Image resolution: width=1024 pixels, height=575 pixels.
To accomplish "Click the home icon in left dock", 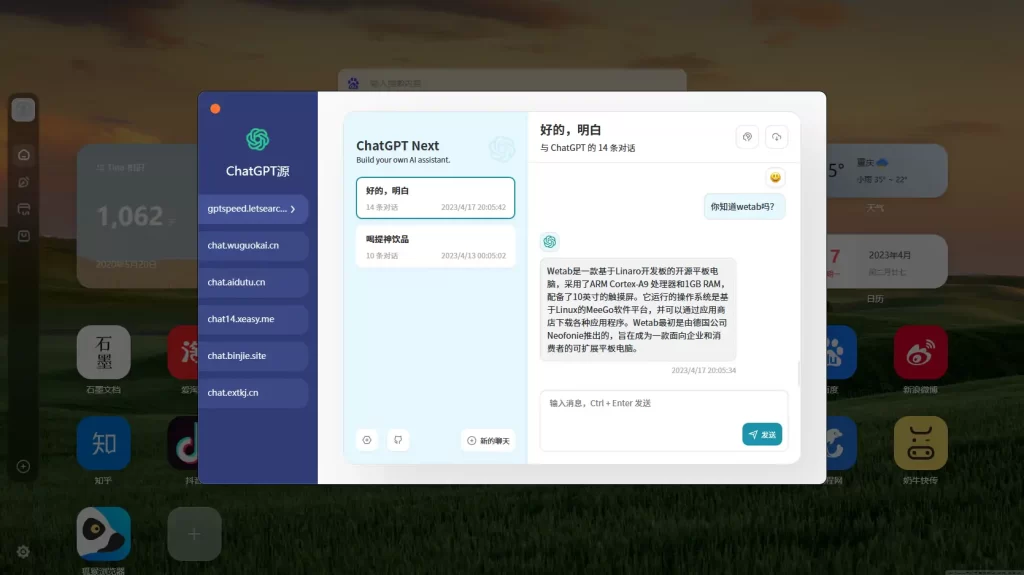I will pyautogui.click(x=24, y=155).
